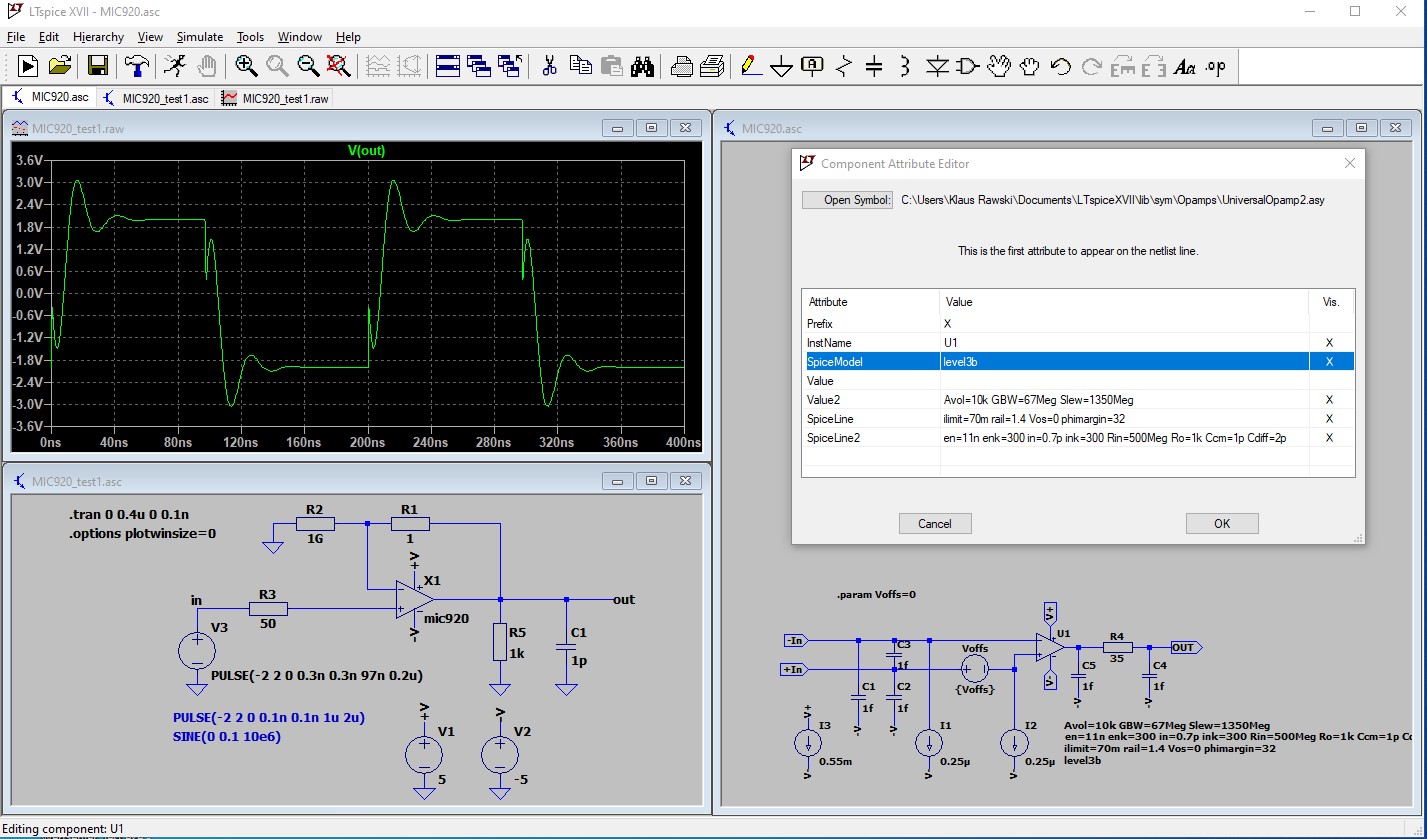This screenshot has height=839, width=1427.
Task: Click the Open Symbol button
Action: coord(847,200)
